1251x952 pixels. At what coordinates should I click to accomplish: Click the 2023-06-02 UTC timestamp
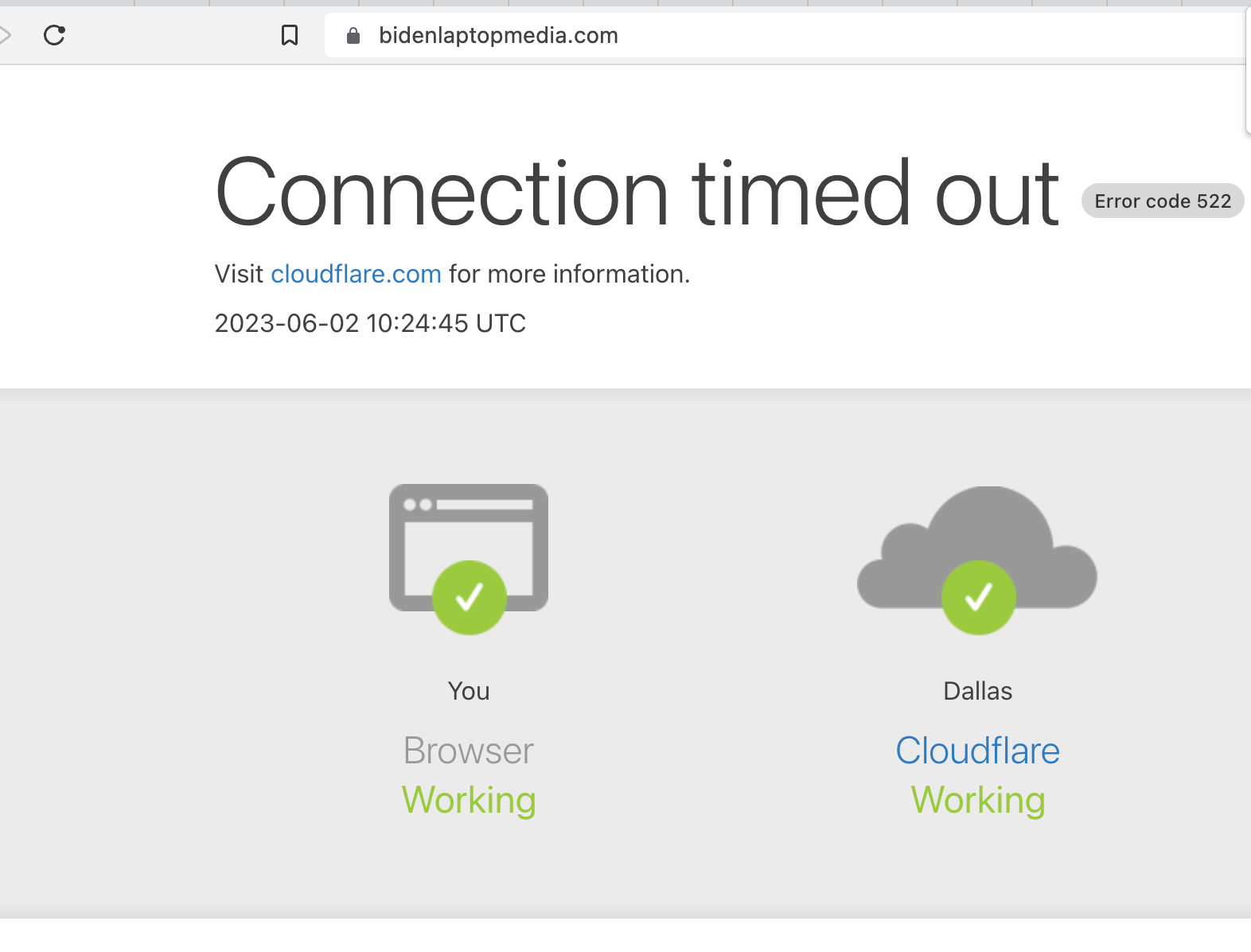370,323
